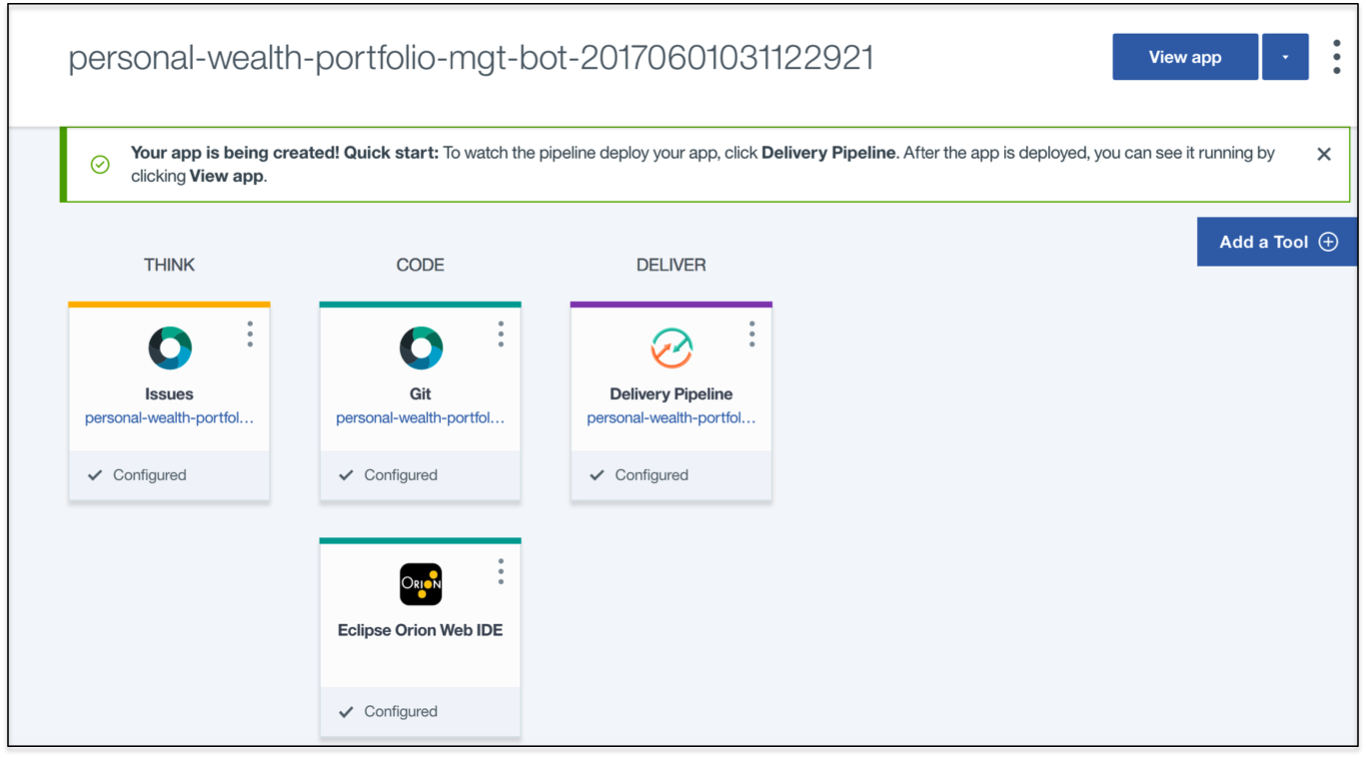Screen dimensions: 1366x758
Task: Click the toolchain name personal-wealth-portfolio-mgt-bot title
Action: pos(471,58)
